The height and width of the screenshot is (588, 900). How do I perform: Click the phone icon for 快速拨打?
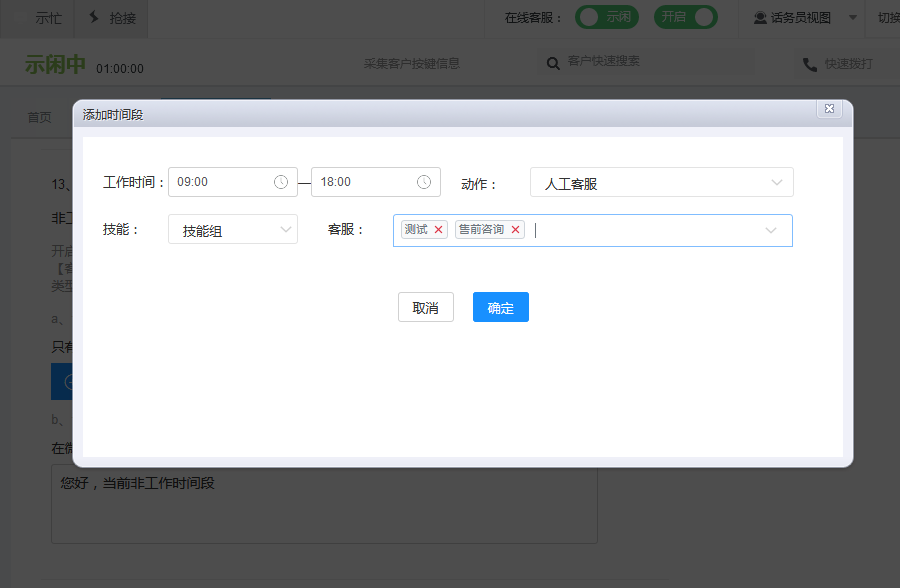[x=810, y=64]
